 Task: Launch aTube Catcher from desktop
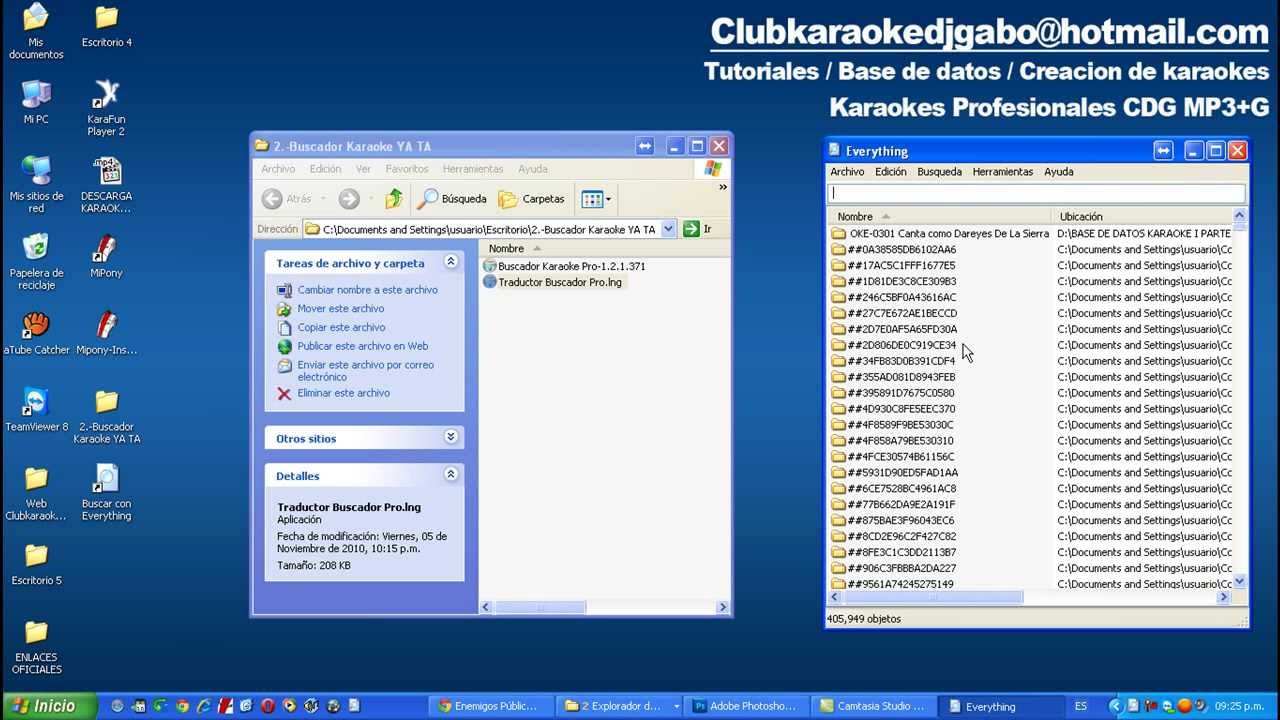[x=36, y=333]
